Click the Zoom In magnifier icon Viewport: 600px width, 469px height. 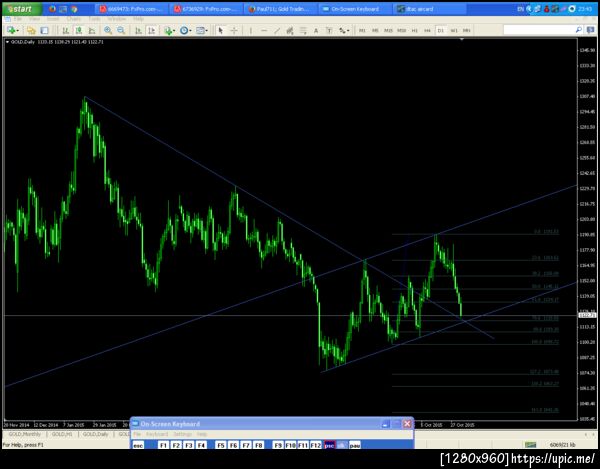tap(108, 30)
